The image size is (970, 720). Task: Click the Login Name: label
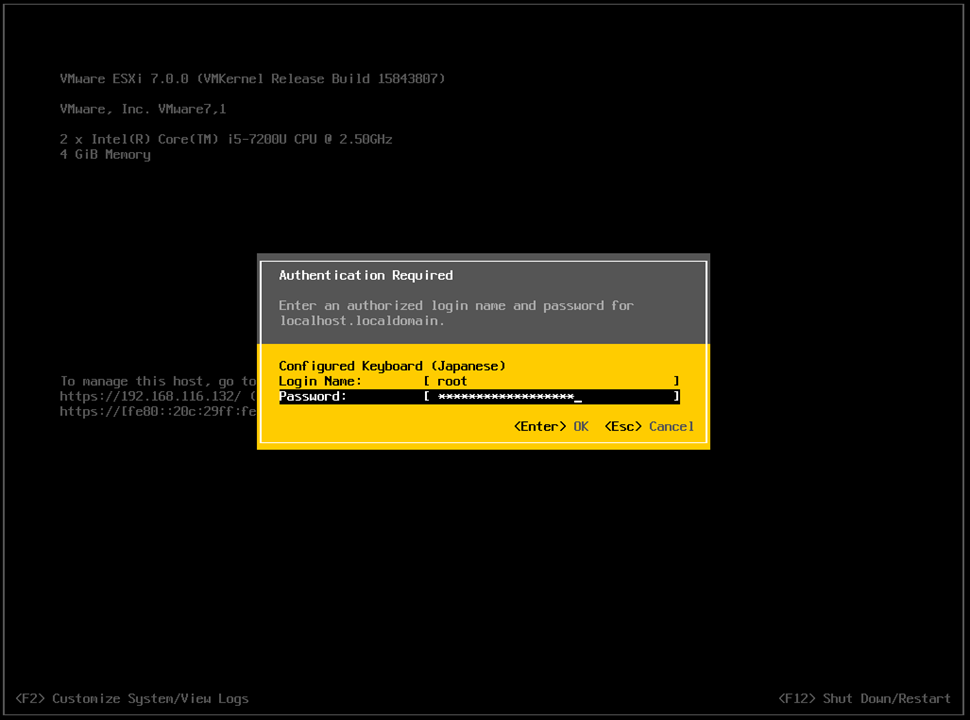coord(320,381)
